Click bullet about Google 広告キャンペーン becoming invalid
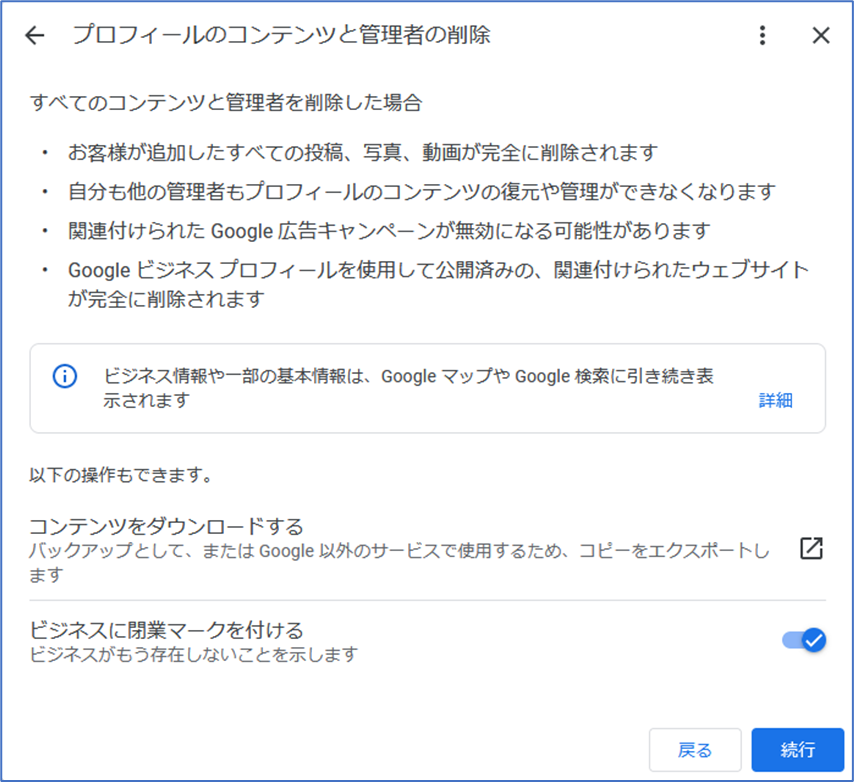Viewport: 854px width, 782px height. (x=389, y=231)
